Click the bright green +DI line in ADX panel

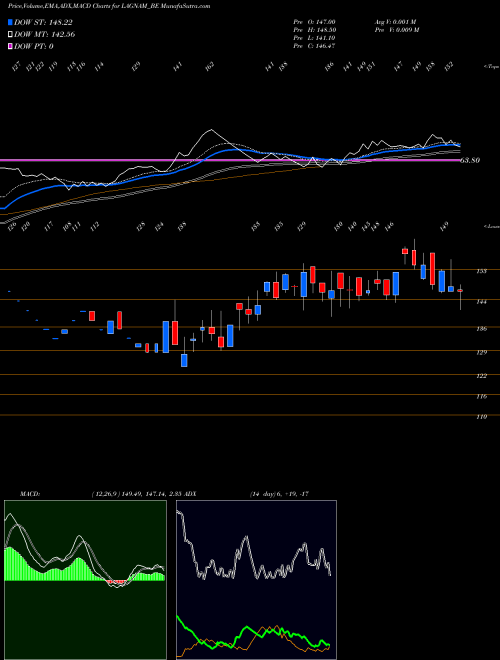[x=253, y=630]
